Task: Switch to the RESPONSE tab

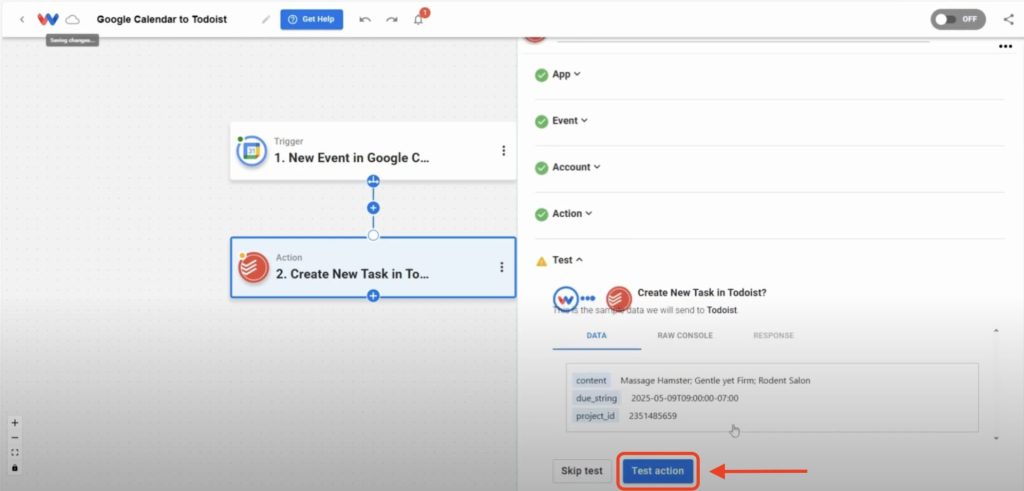Action: coord(773,336)
